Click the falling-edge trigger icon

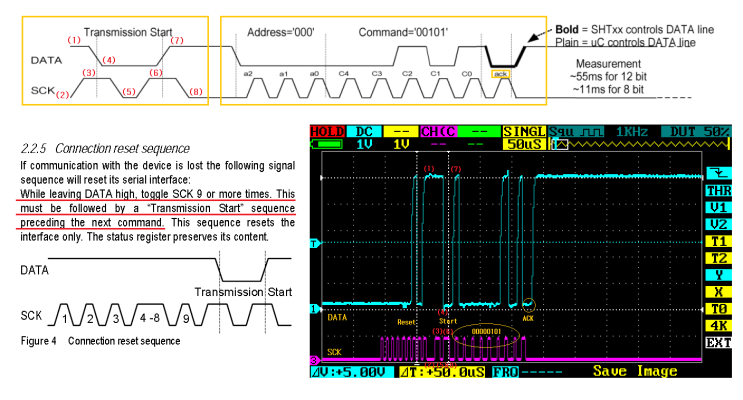719,173
